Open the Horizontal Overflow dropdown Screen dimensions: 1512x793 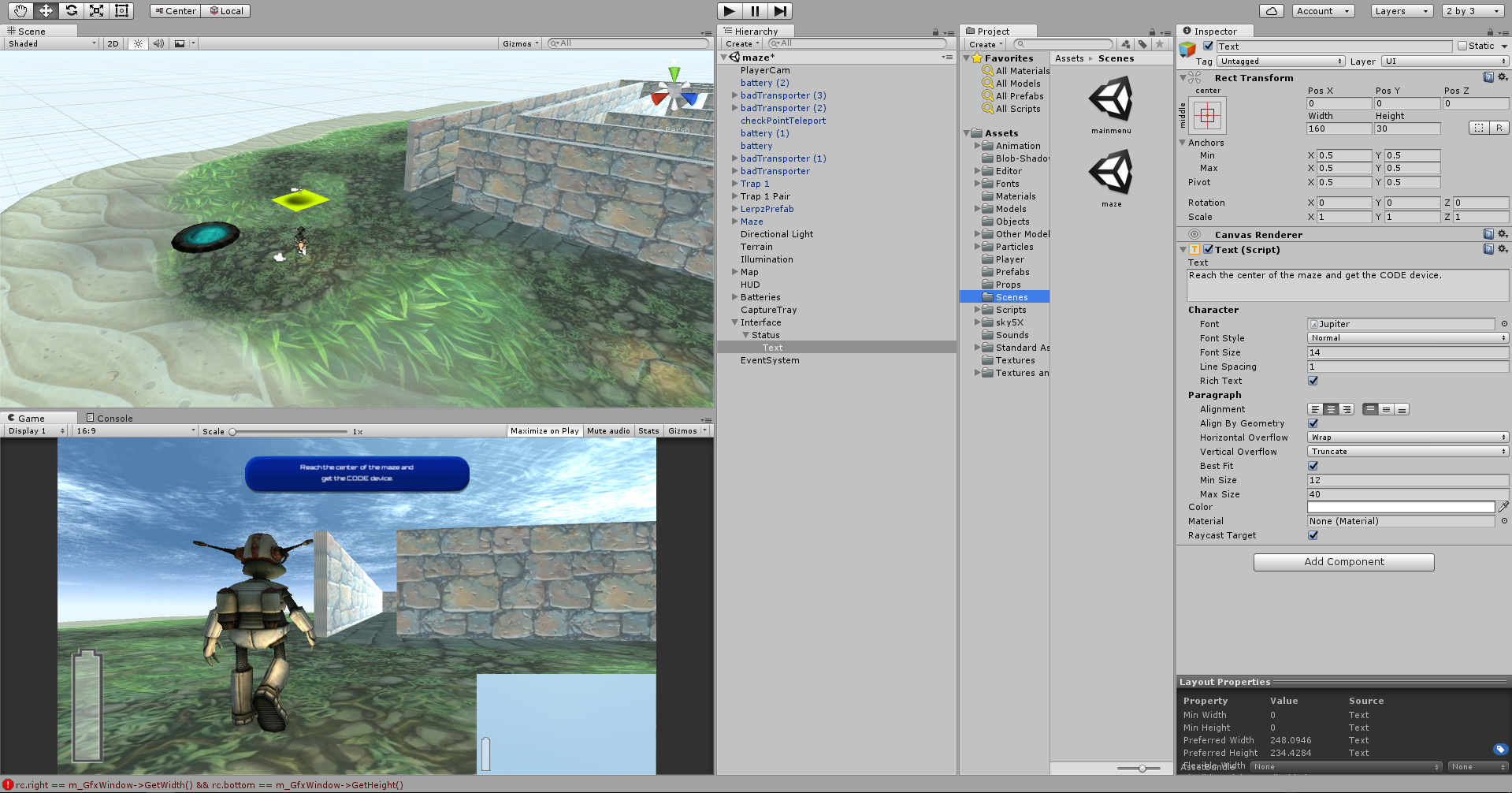click(x=1407, y=437)
